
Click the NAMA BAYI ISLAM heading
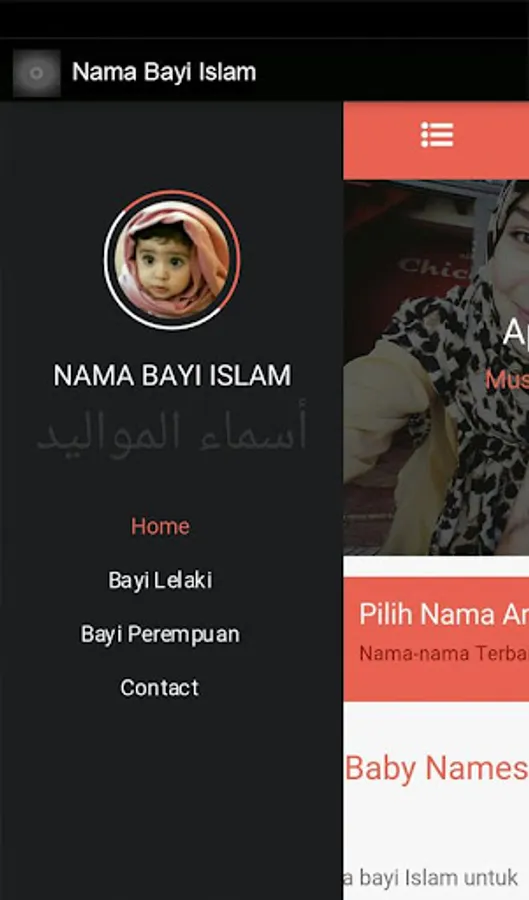point(172,375)
